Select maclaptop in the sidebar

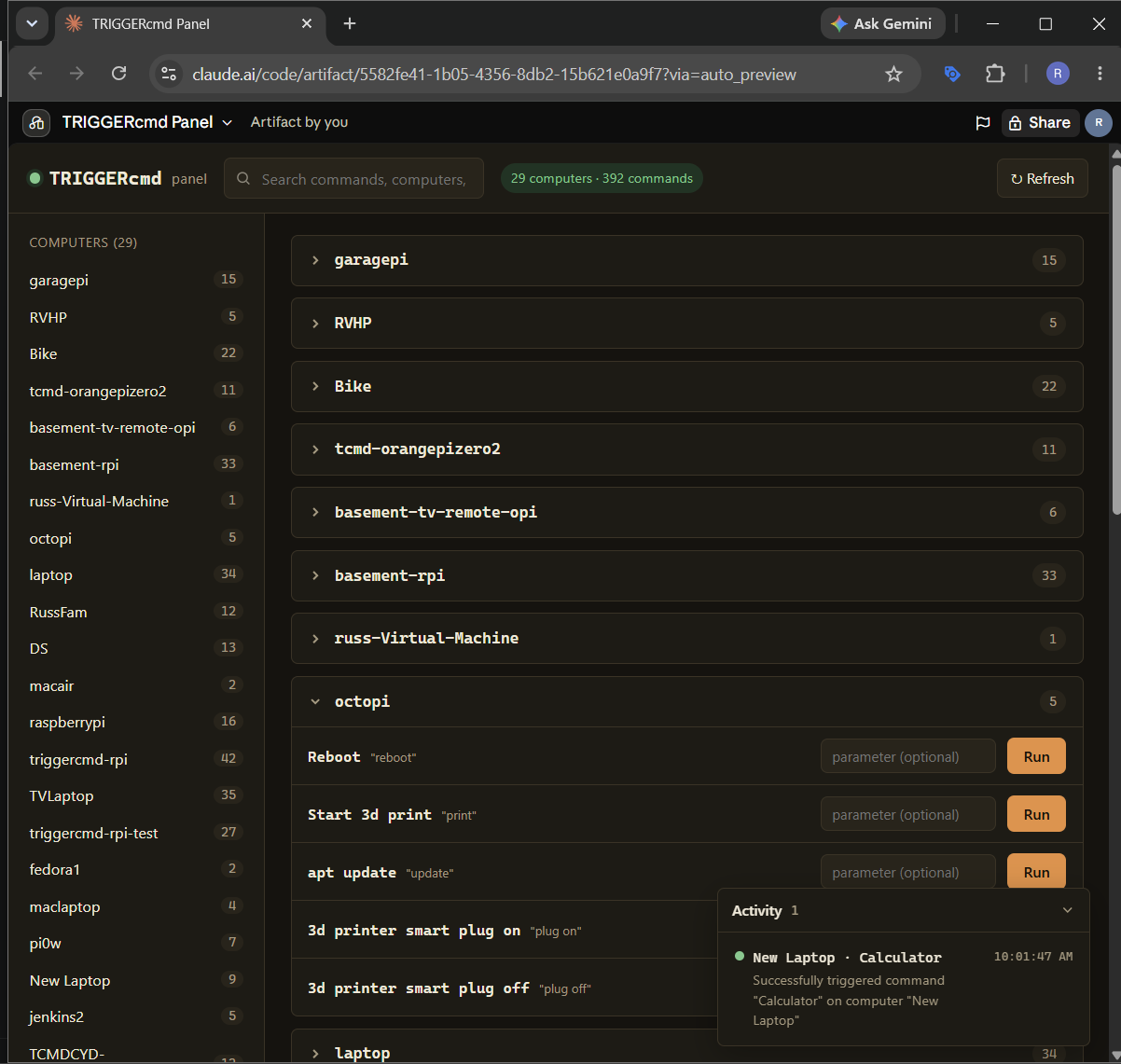(136, 906)
